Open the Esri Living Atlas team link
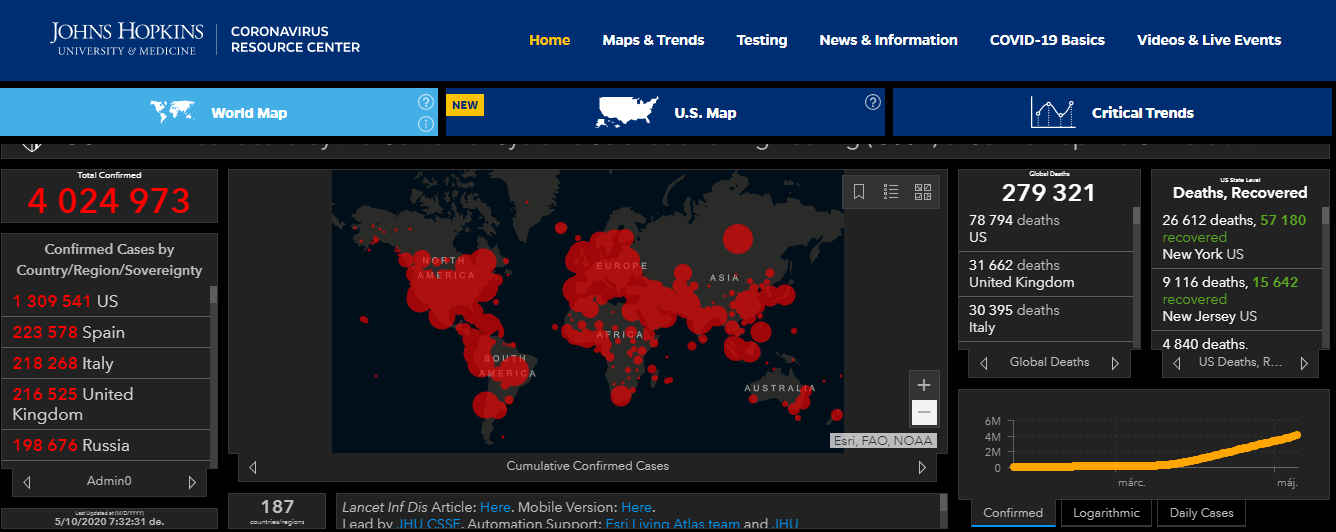This screenshot has height=532, width=1336. pos(672,524)
